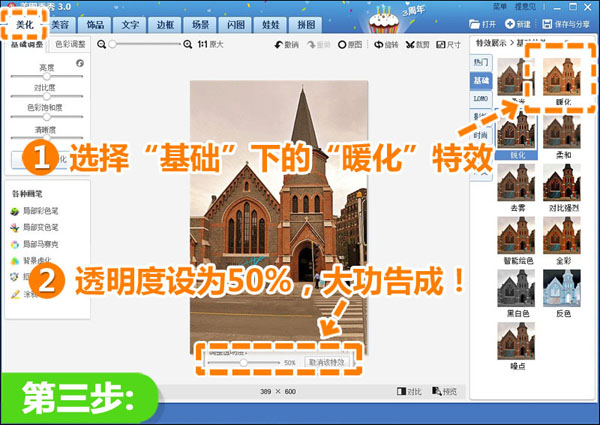Show original image with 原图 icon
This screenshot has width=600, height=425.
342,45
